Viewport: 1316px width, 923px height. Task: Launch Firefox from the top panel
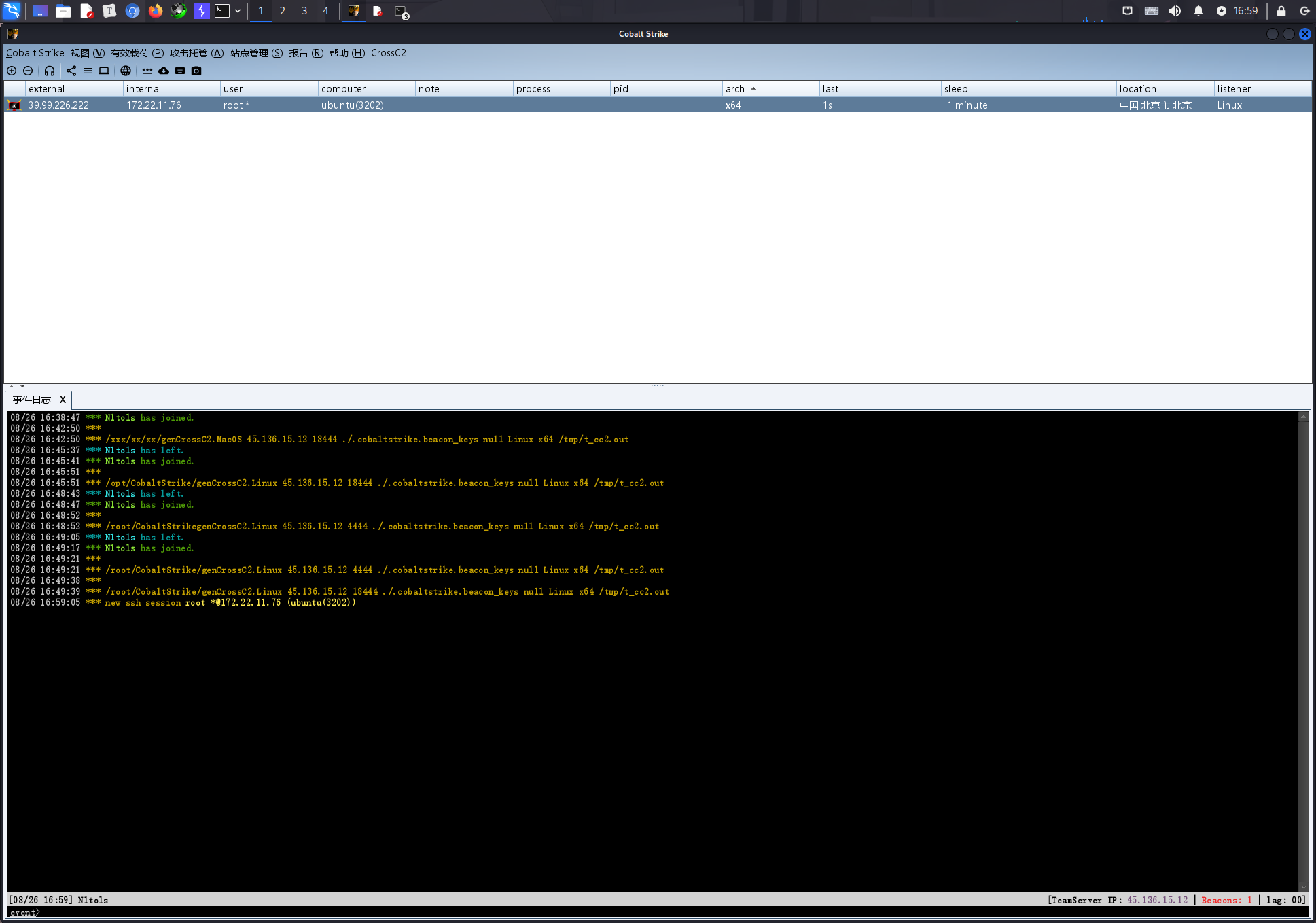pos(156,11)
